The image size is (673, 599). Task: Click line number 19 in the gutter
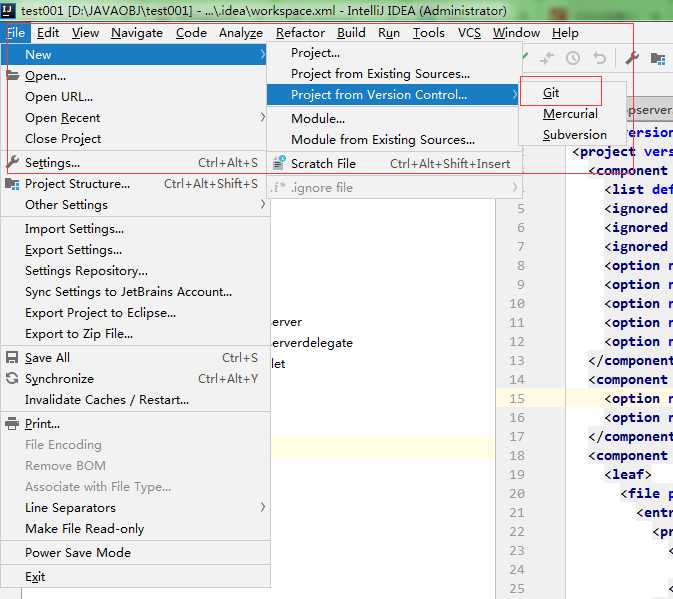pyautogui.click(x=517, y=475)
